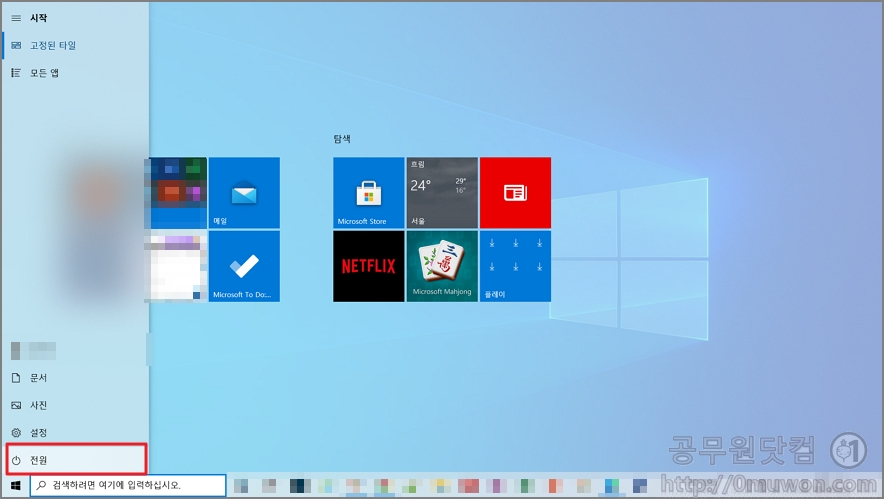This screenshot has width=884, height=499.
Task: Launch the Netflix tile
Action: click(x=369, y=266)
